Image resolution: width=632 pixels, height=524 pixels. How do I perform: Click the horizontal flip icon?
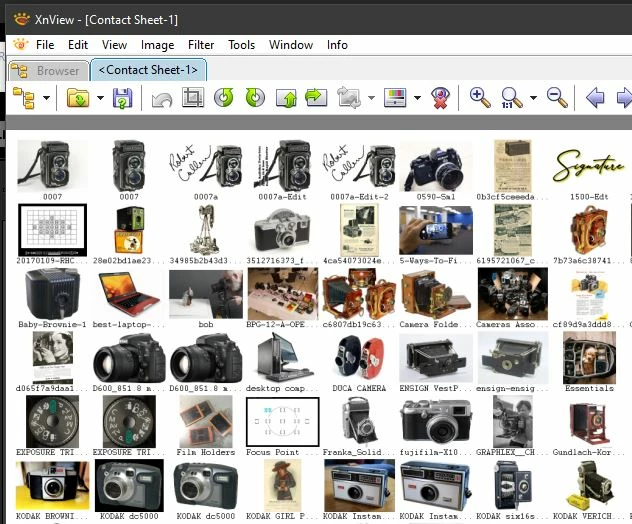(x=316, y=98)
